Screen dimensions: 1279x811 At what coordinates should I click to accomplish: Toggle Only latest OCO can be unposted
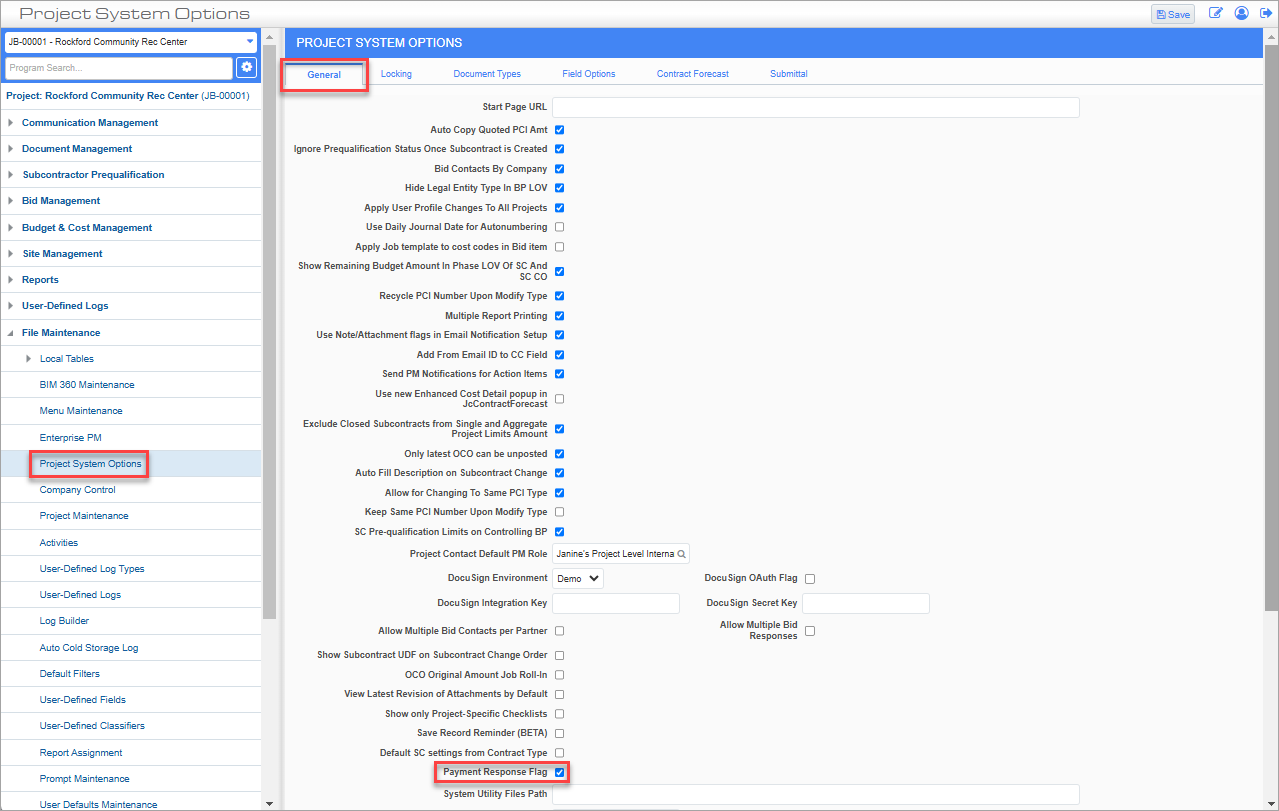click(x=560, y=454)
